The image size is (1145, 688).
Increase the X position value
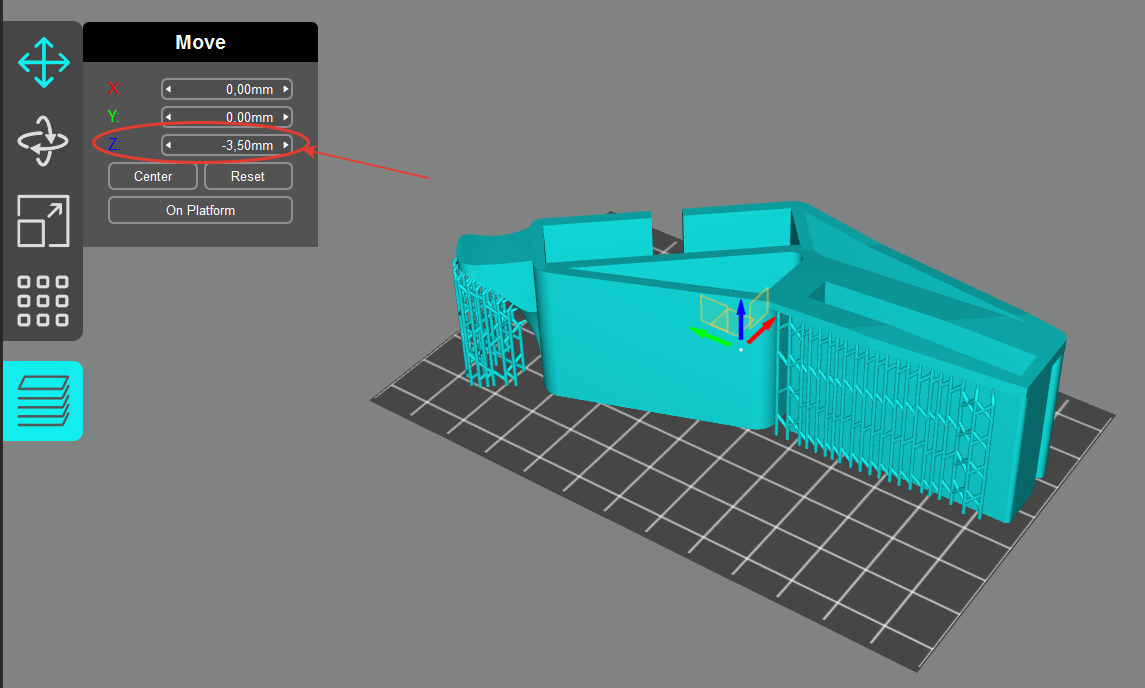point(286,89)
